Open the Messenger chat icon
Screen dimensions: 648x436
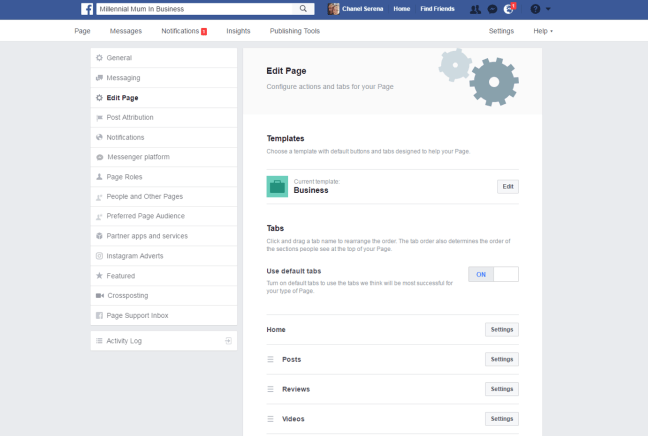tap(492, 9)
